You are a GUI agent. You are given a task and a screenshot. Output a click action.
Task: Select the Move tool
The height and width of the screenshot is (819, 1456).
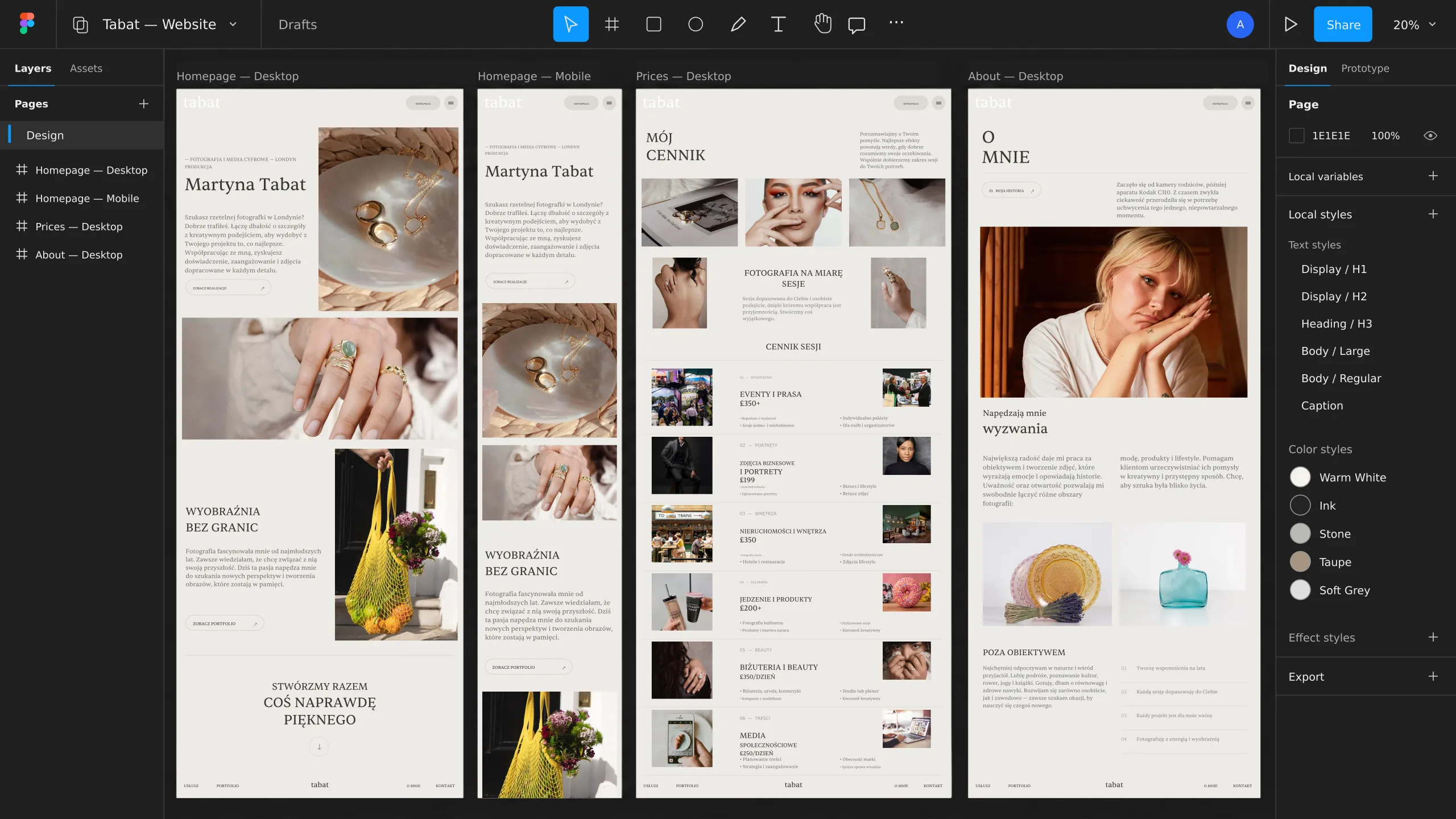pos(570,24)
